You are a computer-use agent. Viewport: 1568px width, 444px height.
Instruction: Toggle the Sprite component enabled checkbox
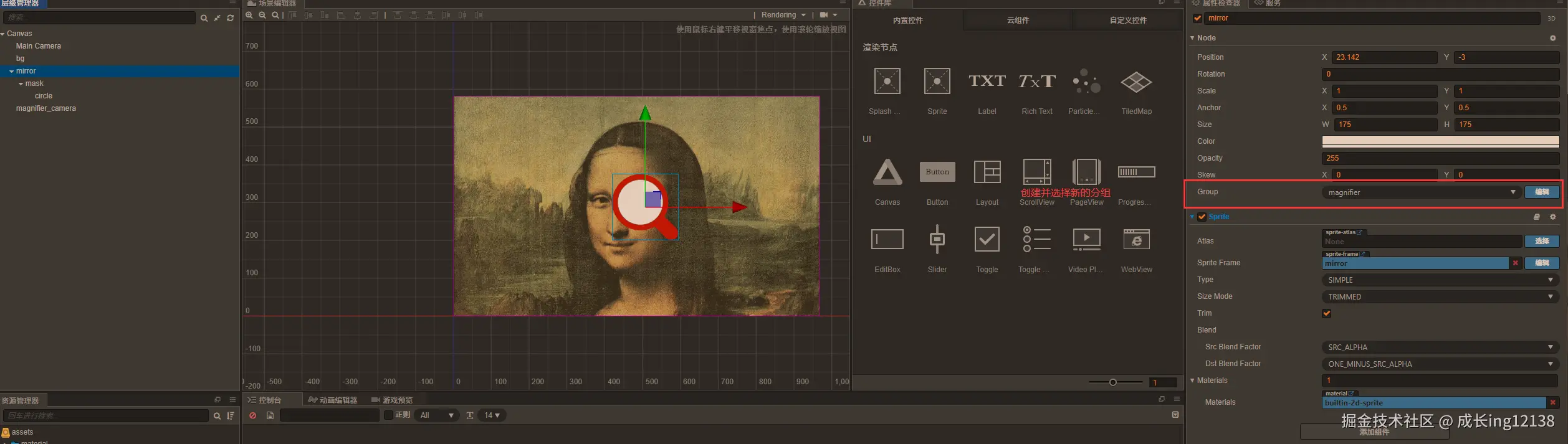coord(1202,217)
